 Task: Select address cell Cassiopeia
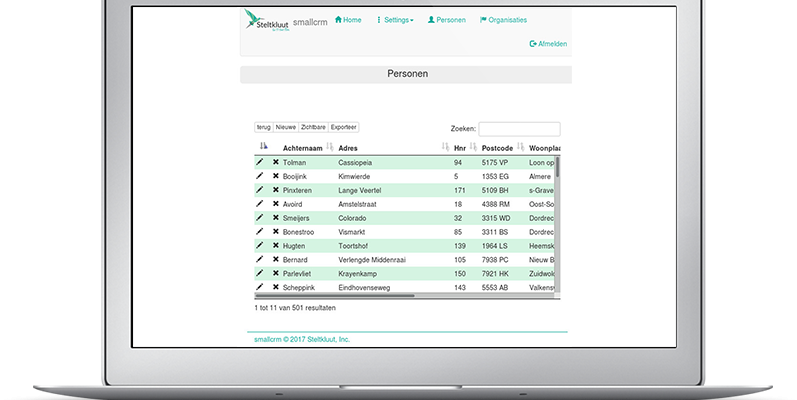(355, 163)
